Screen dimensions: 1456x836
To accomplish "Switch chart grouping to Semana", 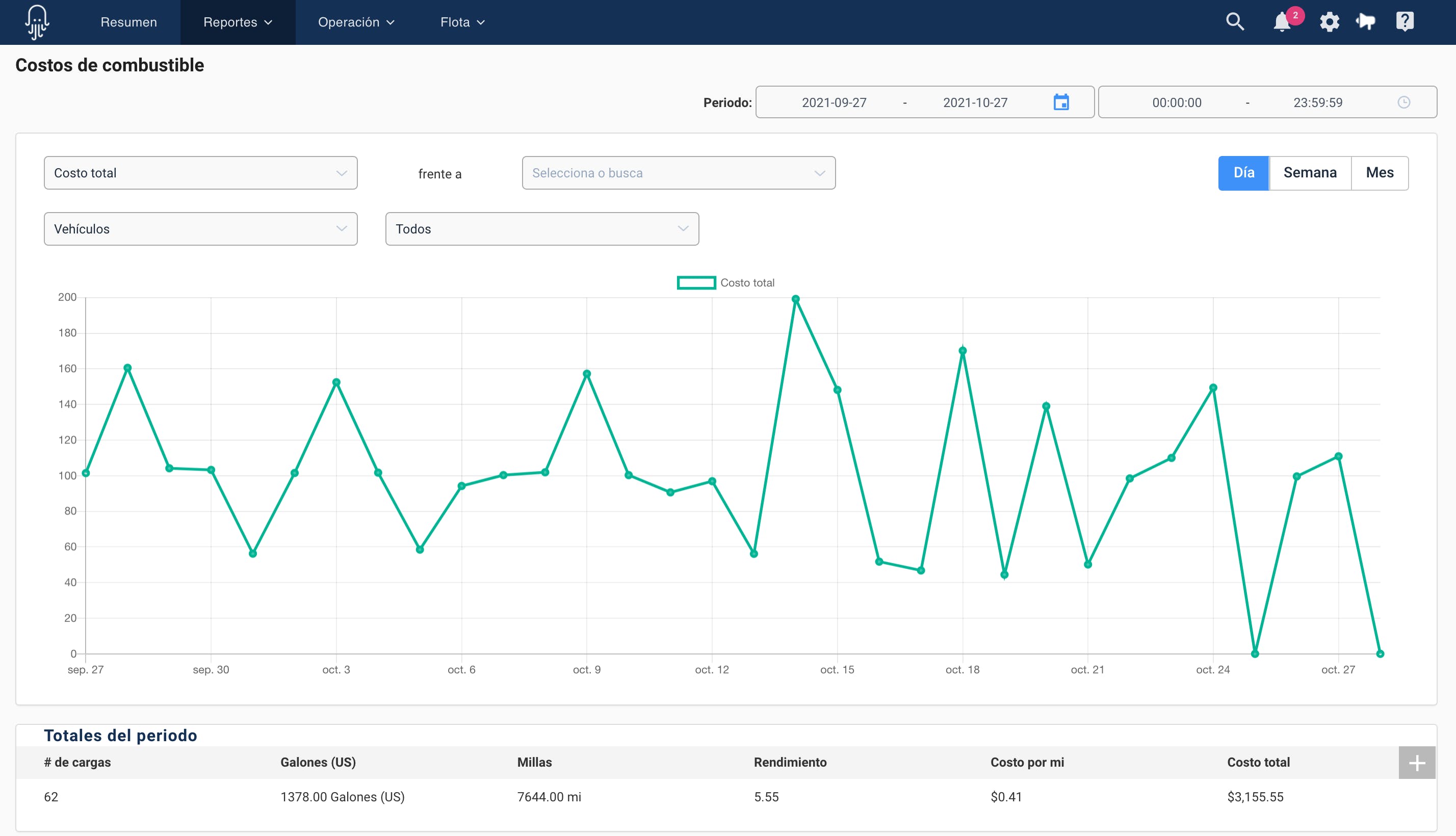I will tap(1310, 173).
